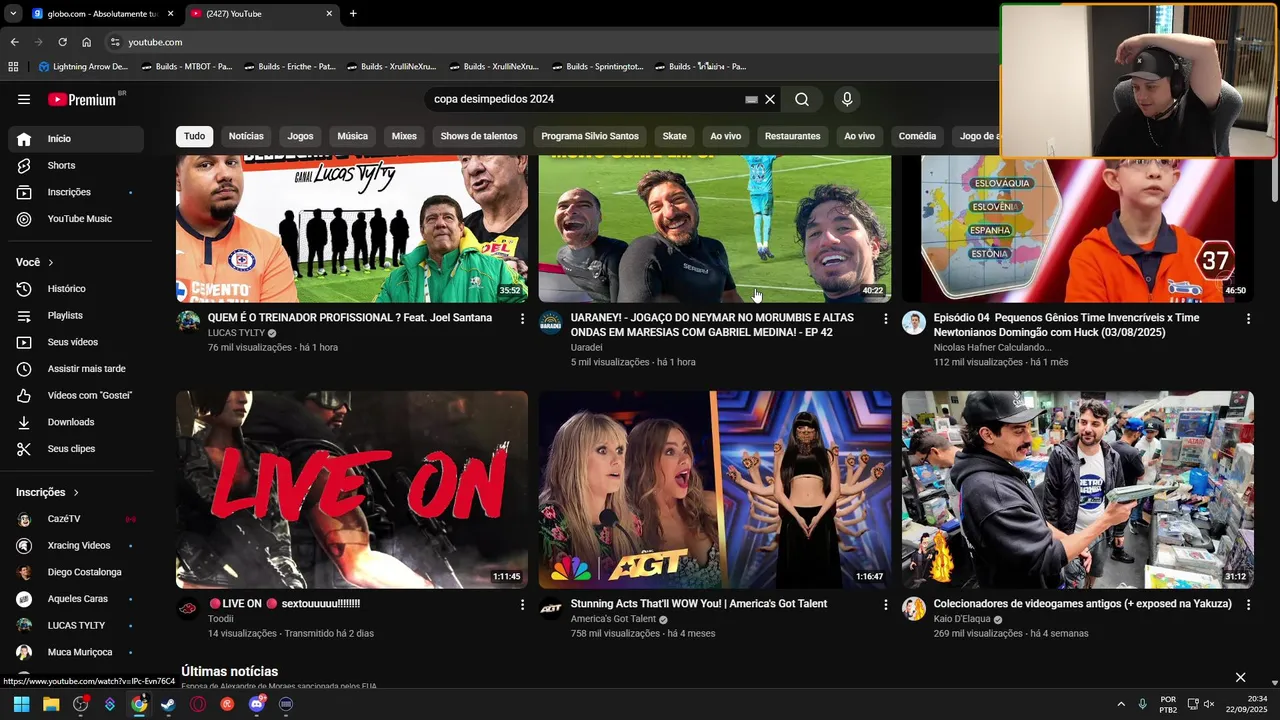Viewport: 1280px width, 720px height.
Task: Open Seus vídeos in the sidebar
Action: (x=76, y=342)
